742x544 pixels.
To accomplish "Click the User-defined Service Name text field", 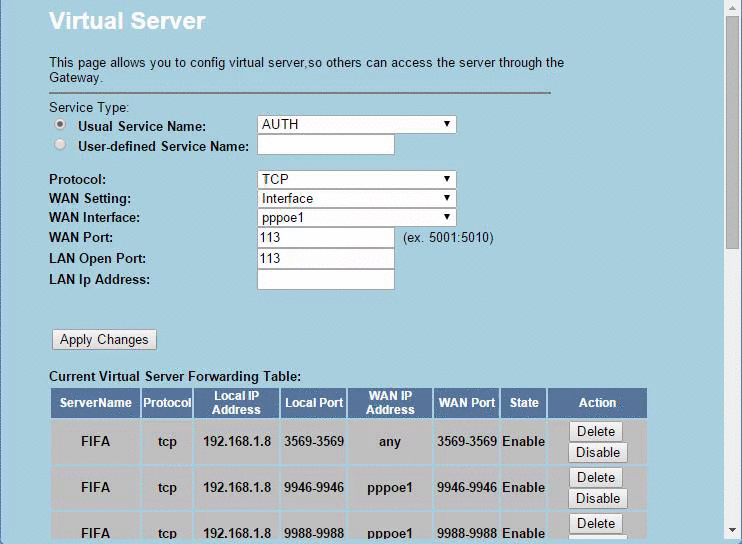I will (x=326, y=145).
